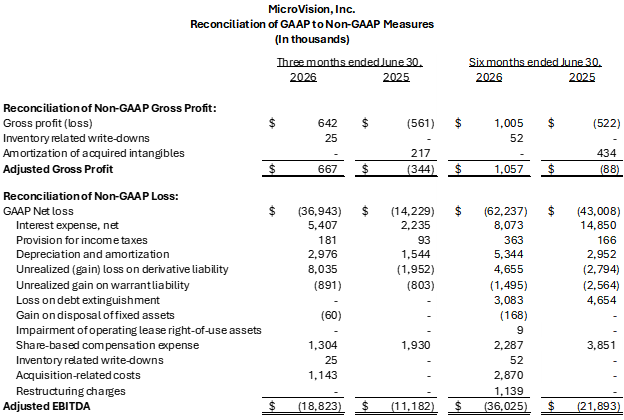Click gross profit value (561)

pos(420,123)
